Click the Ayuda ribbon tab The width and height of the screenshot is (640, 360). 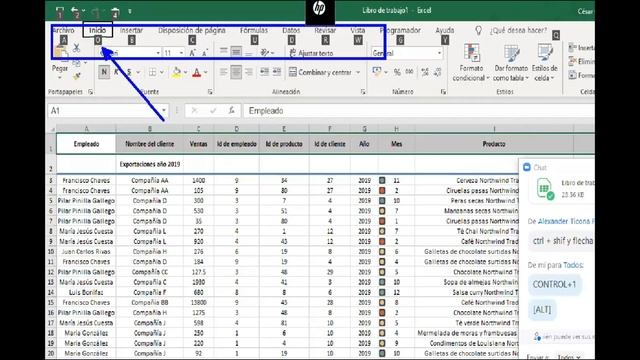(x=445, y=30)
